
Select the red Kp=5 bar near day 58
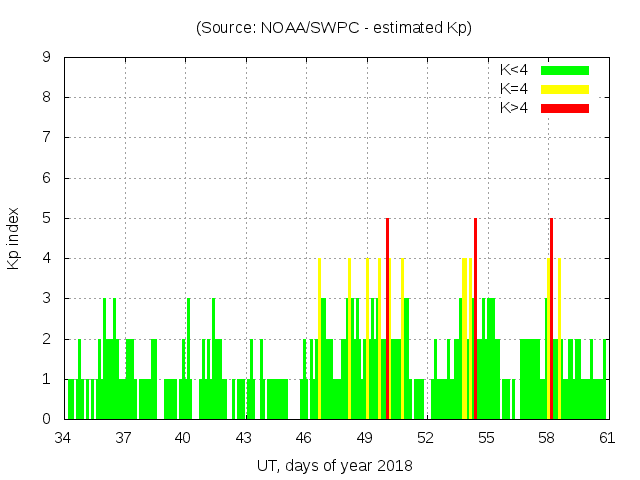pos(551,320)
